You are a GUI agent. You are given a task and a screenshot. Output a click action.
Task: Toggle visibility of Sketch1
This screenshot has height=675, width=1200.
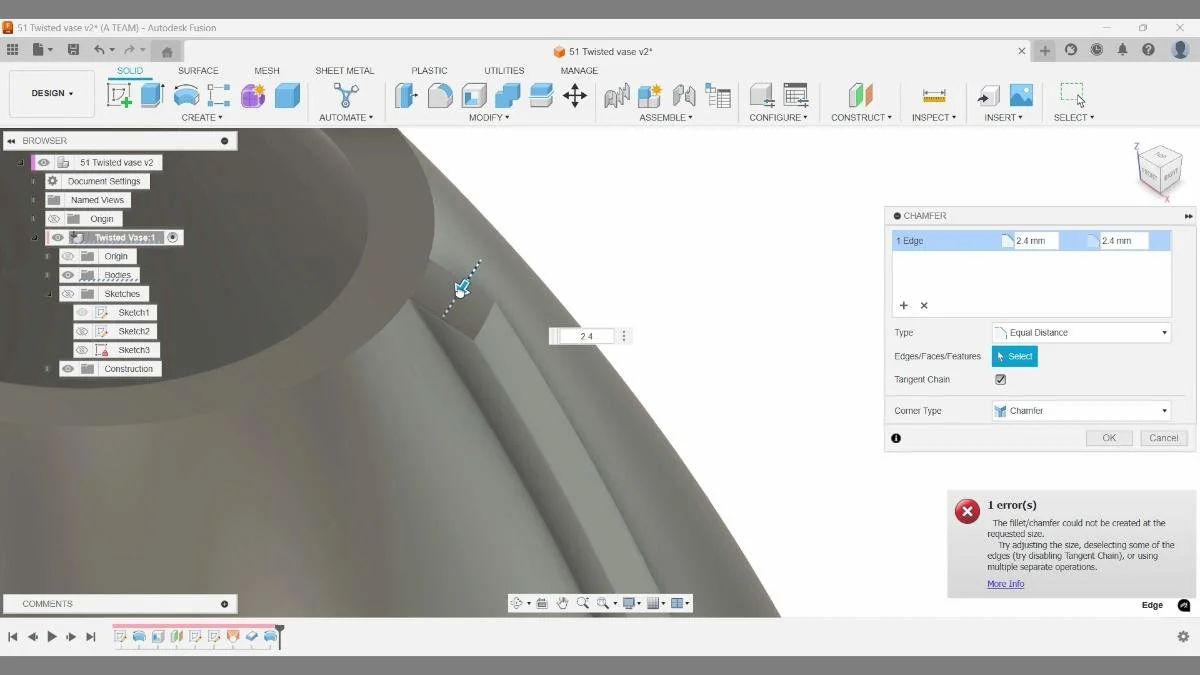coord(83,312)
